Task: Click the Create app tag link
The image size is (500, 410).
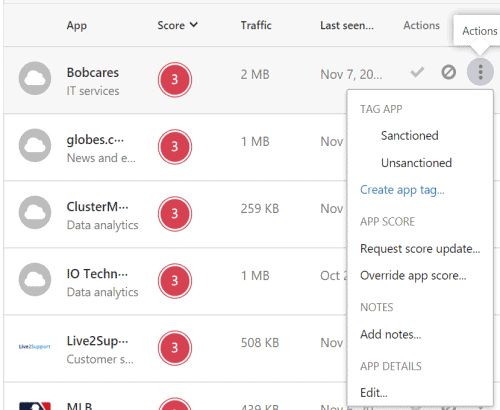Action: click(402, 190)
